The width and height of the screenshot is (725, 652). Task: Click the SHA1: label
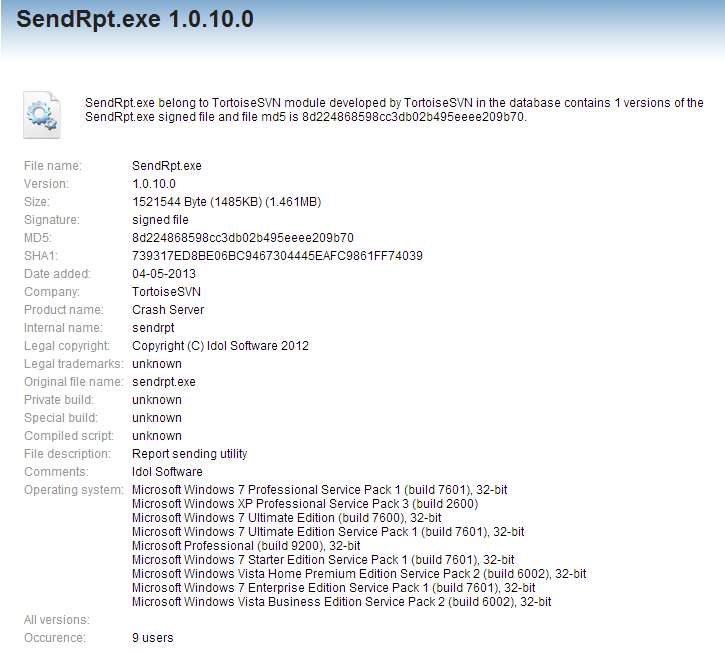41,256
